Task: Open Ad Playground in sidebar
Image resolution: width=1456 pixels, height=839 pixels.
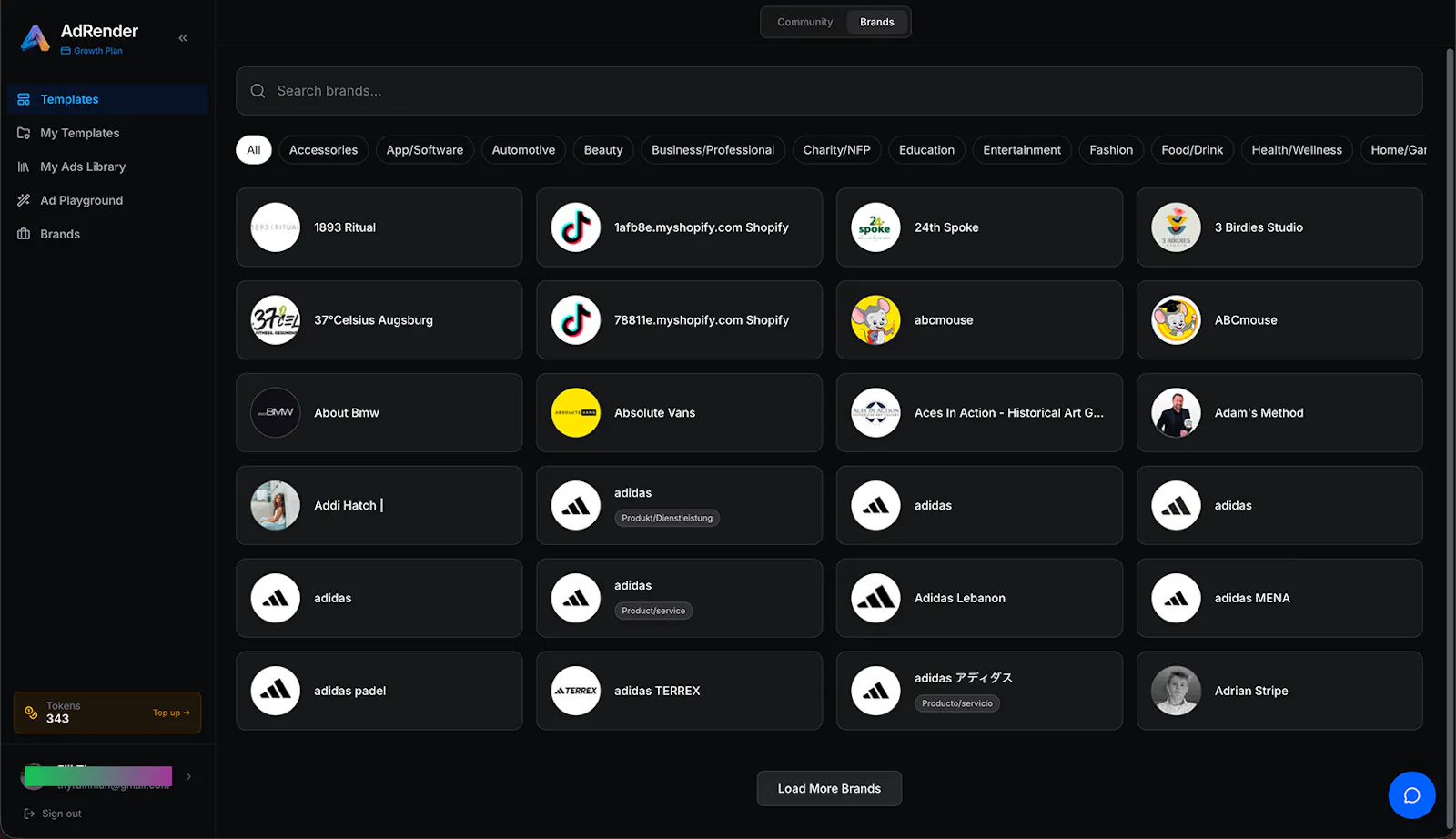Action: [107, 200]
